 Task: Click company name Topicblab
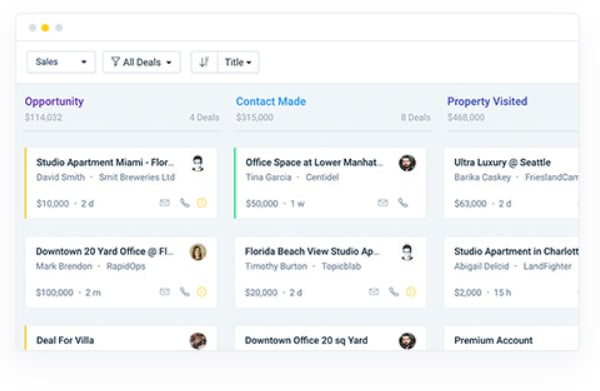coord(341,266)
